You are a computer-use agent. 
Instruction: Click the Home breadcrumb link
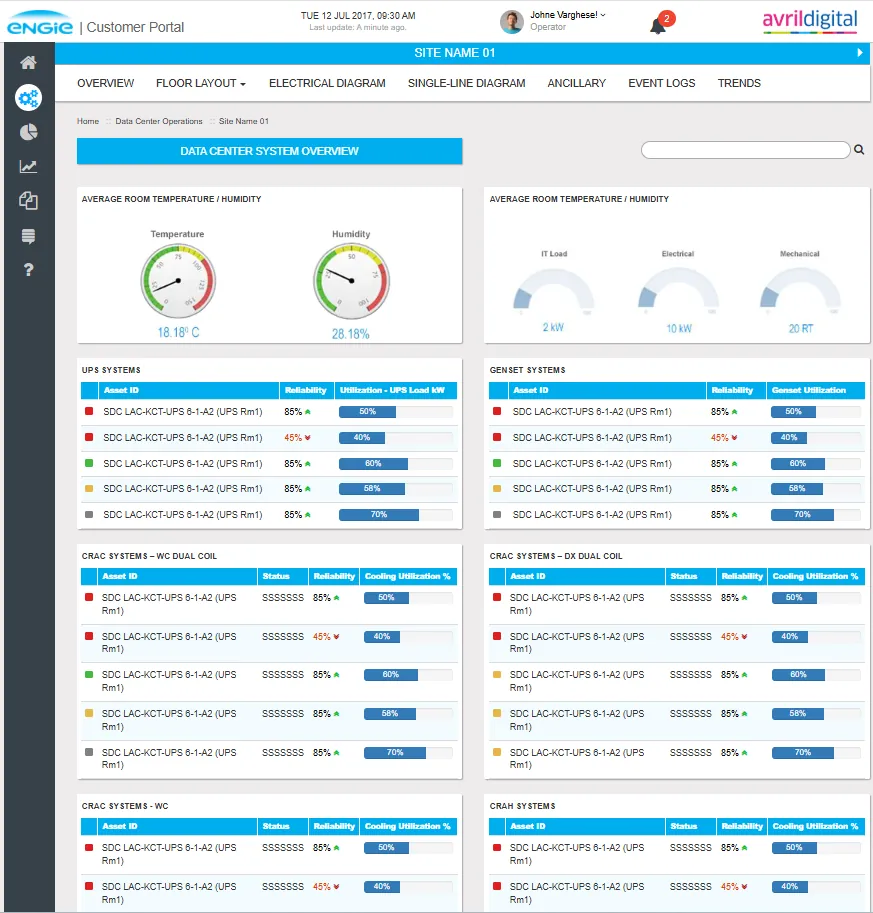tap(88, 121)
